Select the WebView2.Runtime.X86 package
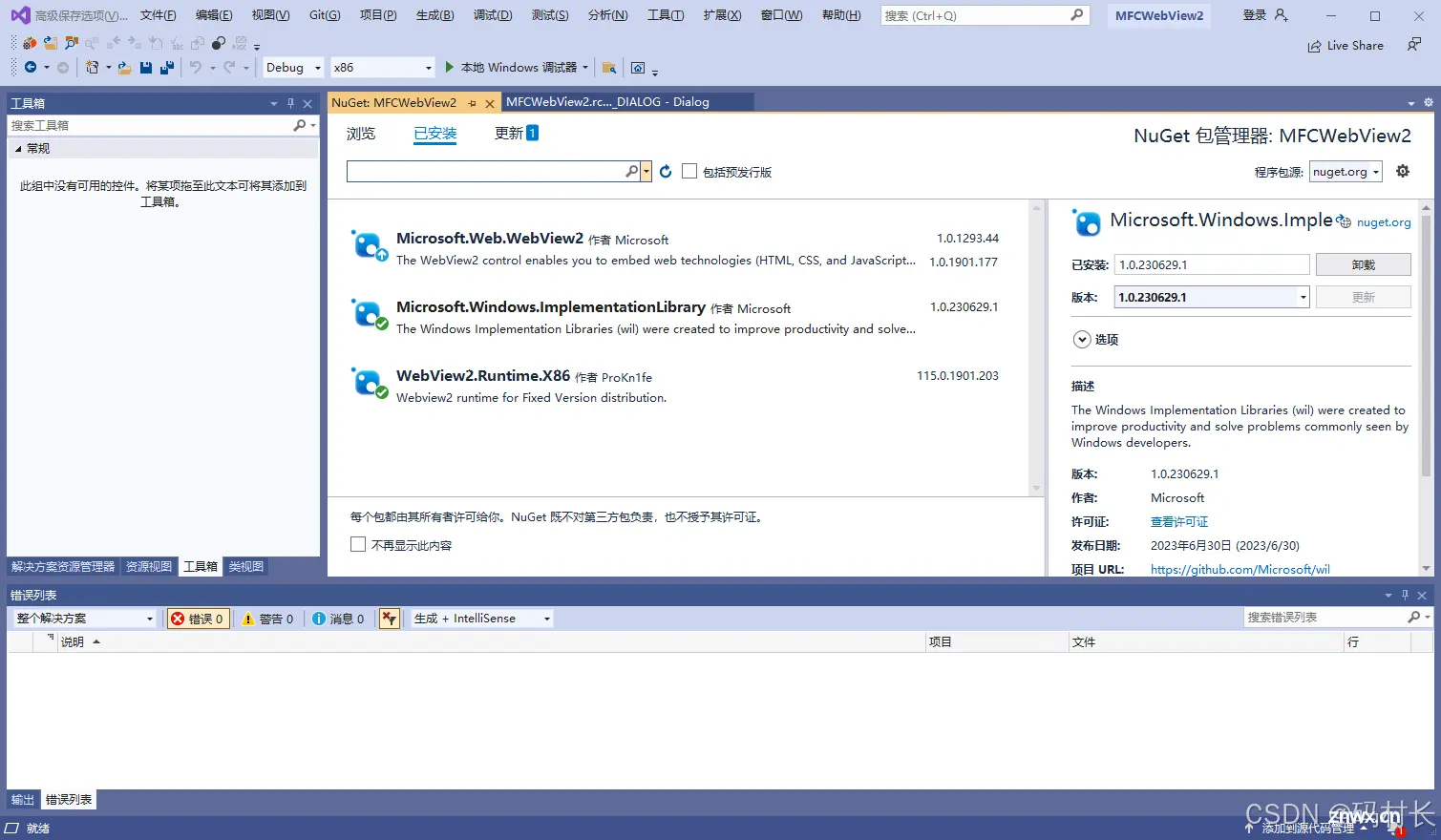Screen dimensions: 1441x840 coord(674,386)
